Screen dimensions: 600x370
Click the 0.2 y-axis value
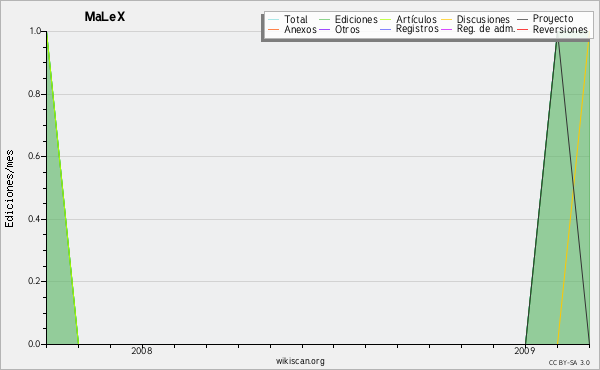point(34,281)
